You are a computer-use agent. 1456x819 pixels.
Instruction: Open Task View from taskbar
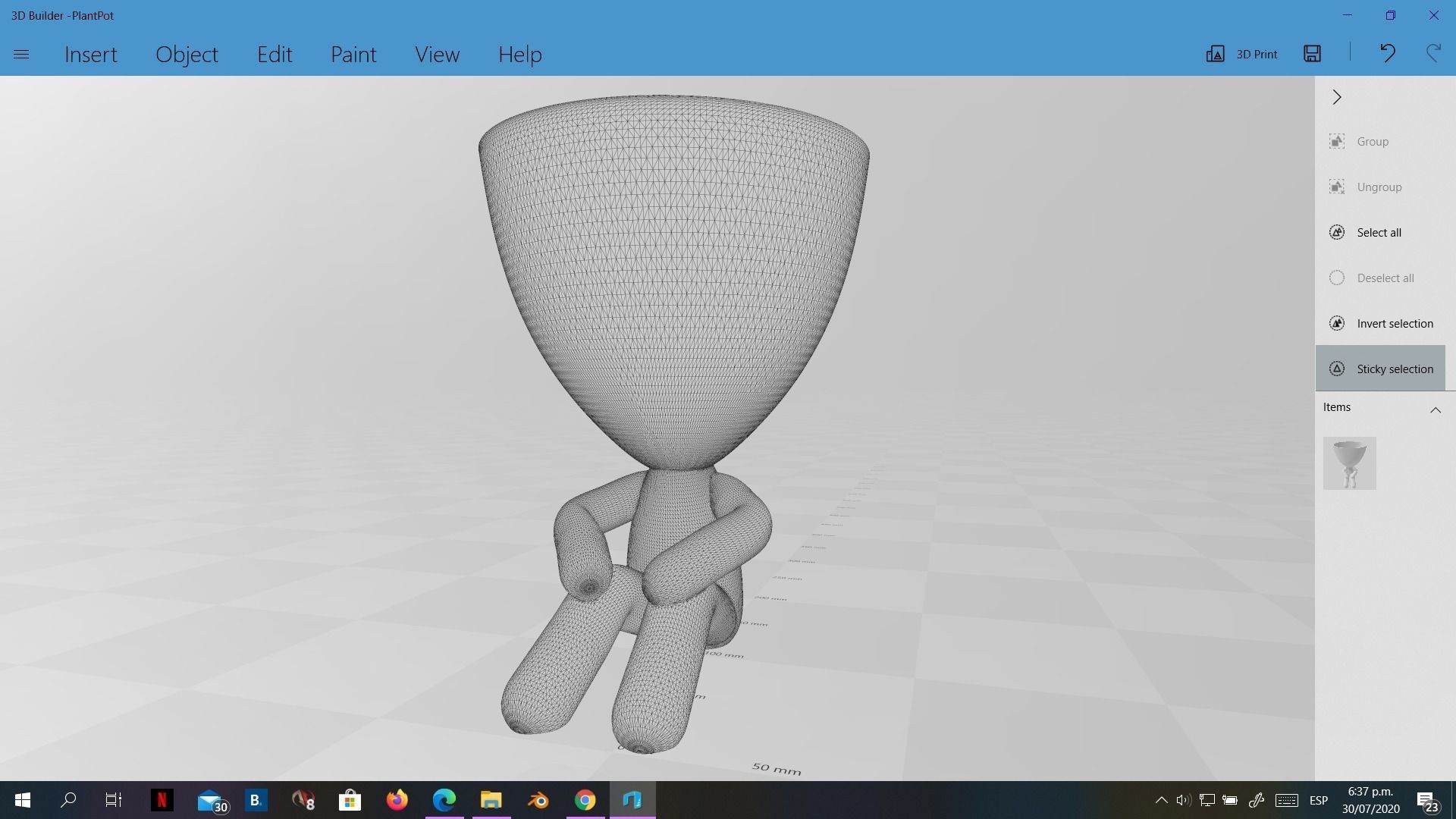coord(114,800)
